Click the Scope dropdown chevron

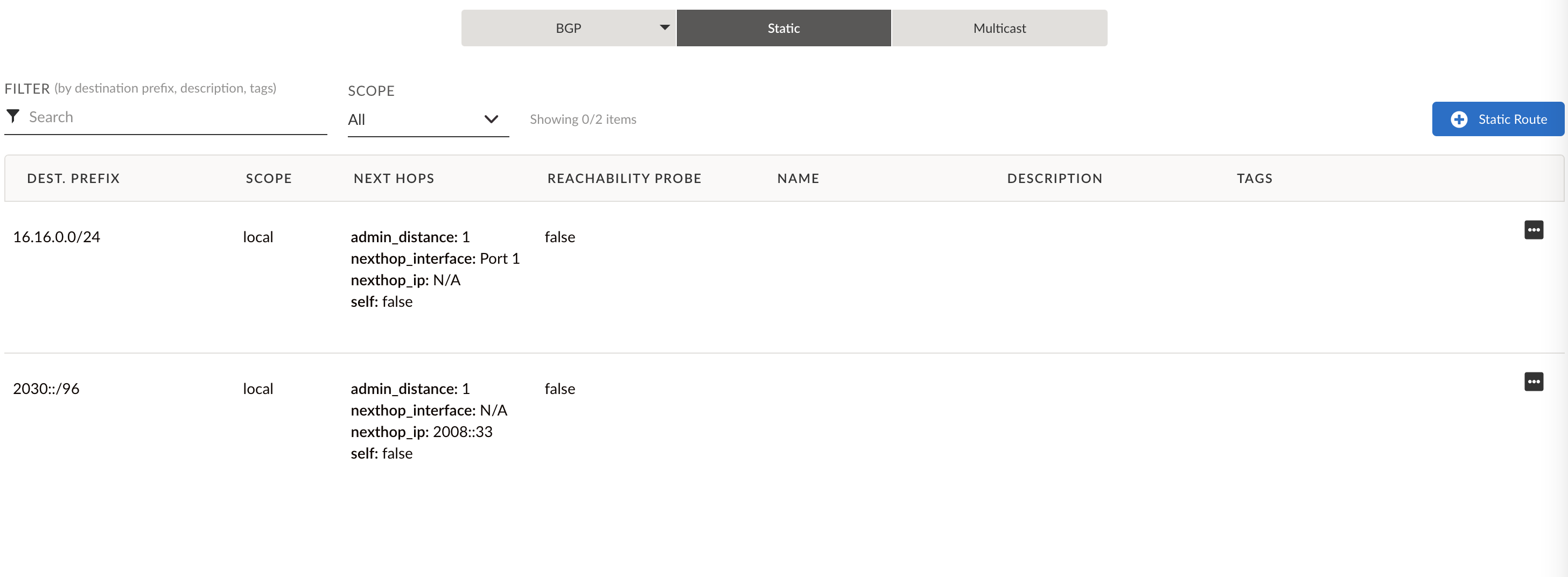pyautogui.click(x=491, y=119)
